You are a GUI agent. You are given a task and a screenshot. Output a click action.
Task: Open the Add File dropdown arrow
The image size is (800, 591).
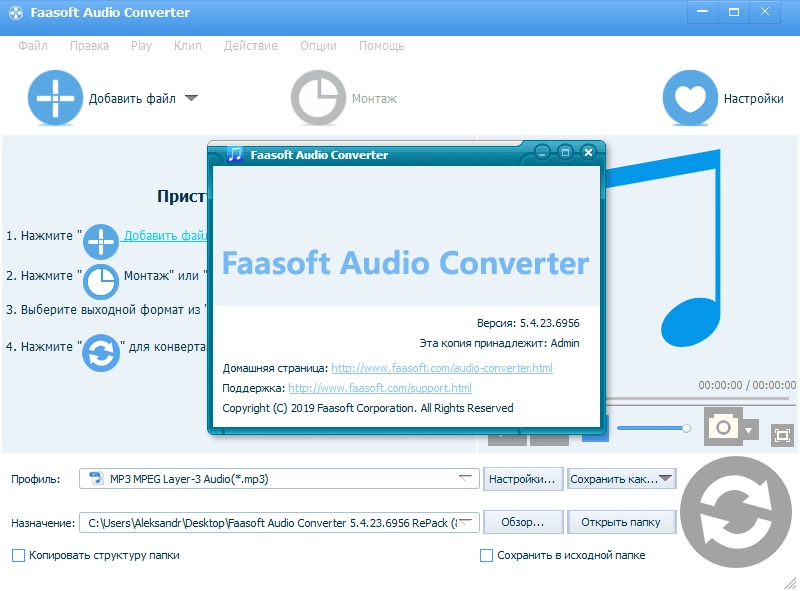click(x=191, y=97)
